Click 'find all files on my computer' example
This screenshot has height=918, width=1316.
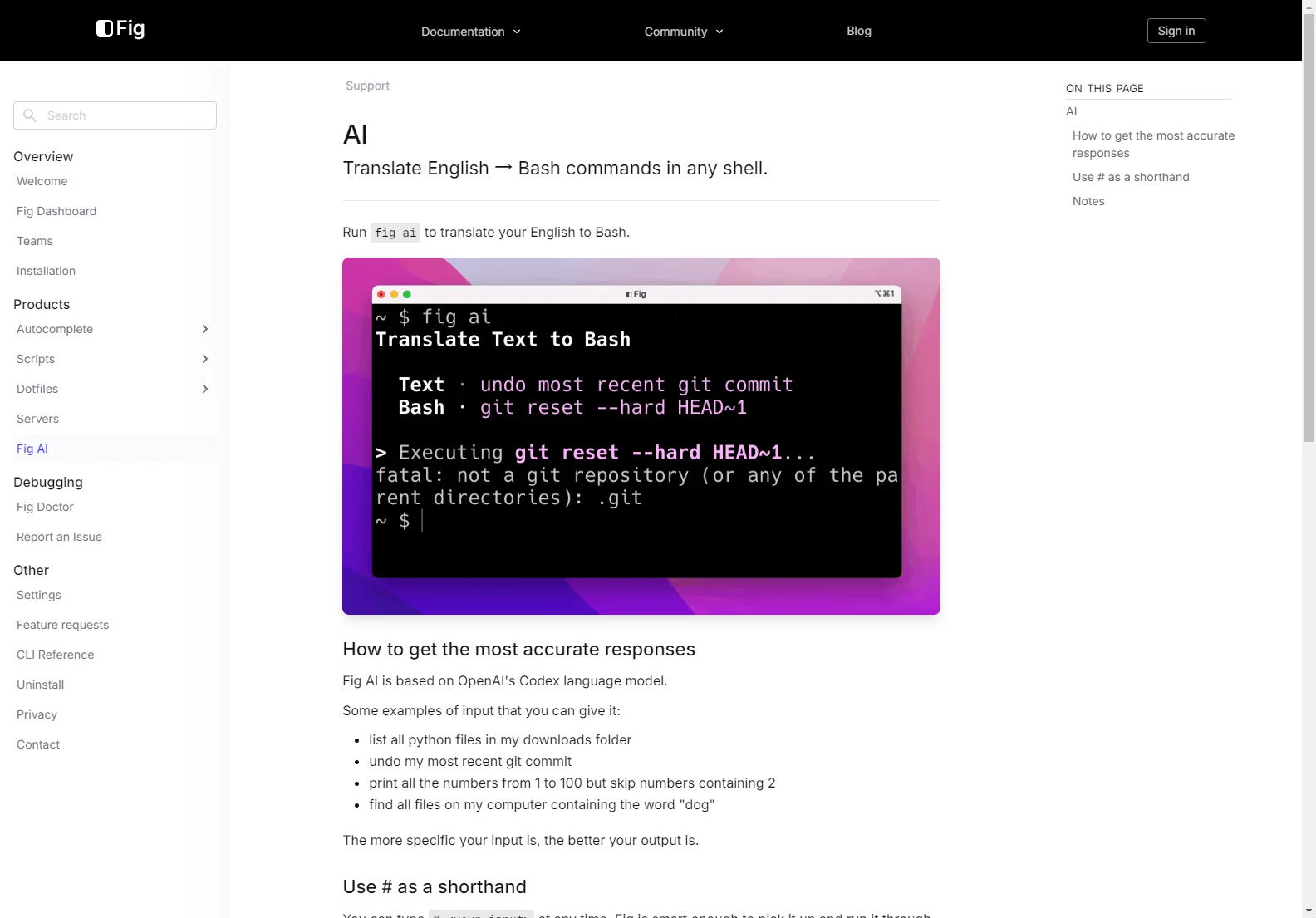[542, 804]
